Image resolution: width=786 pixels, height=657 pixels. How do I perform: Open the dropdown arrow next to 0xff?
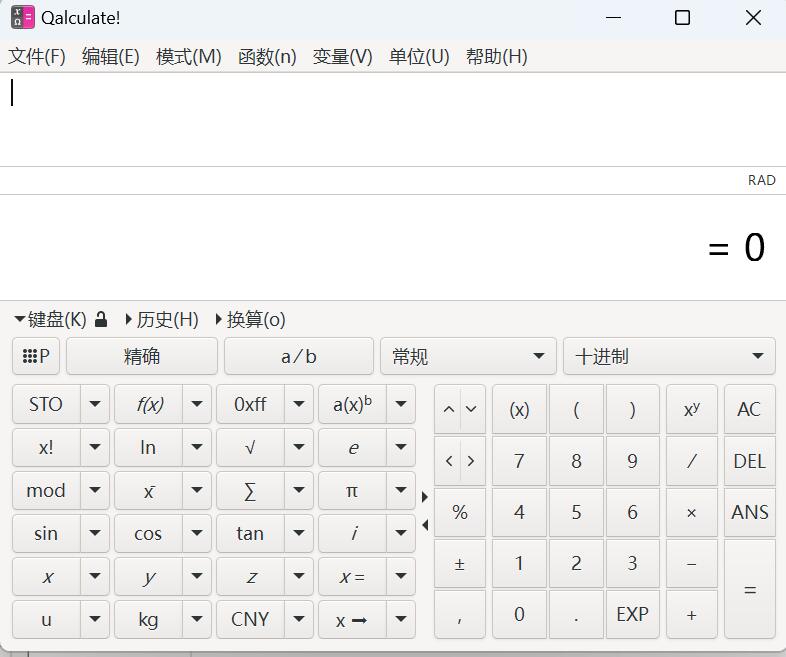pos(299,404)
